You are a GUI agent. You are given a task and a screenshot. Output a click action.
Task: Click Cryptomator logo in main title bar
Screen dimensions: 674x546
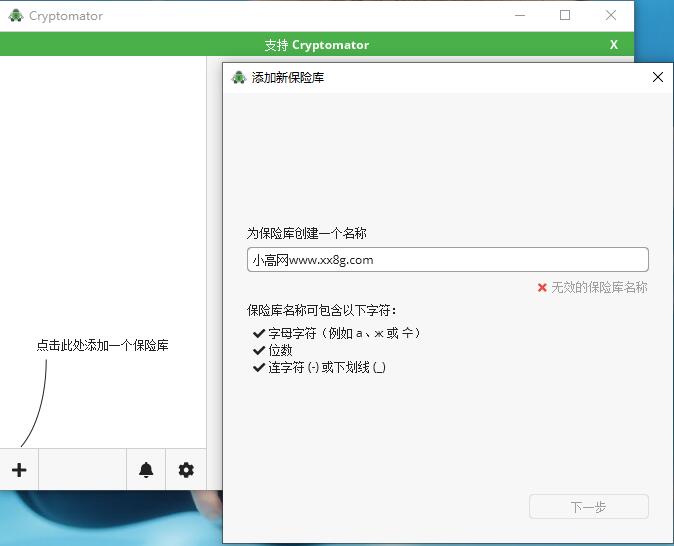click(16, 15)
